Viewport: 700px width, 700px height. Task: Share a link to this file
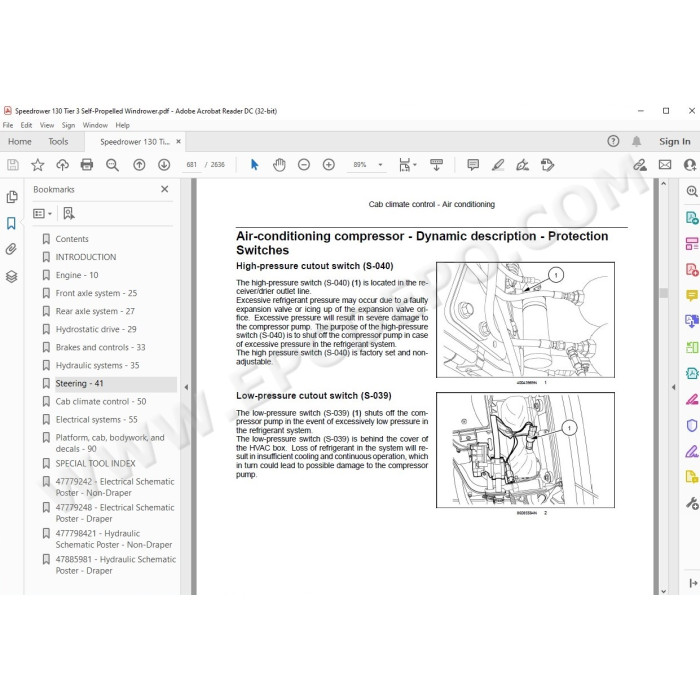coord(640,165)
